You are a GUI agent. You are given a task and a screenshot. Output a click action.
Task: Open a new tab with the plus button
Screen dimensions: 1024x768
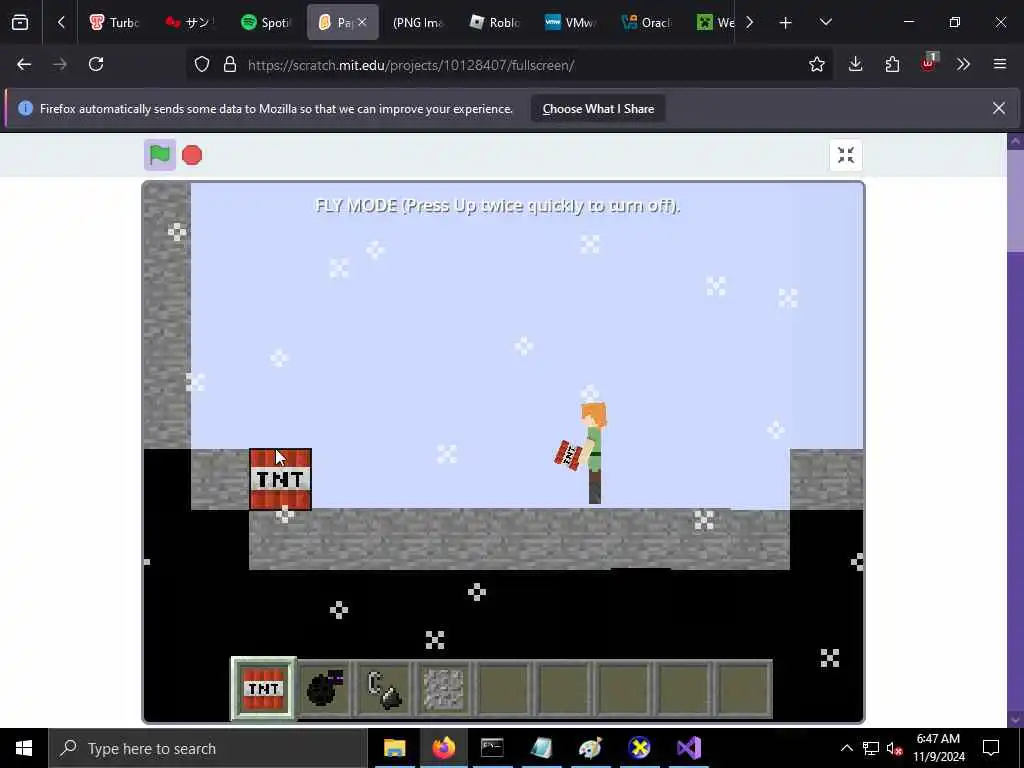tap(786, 22)
